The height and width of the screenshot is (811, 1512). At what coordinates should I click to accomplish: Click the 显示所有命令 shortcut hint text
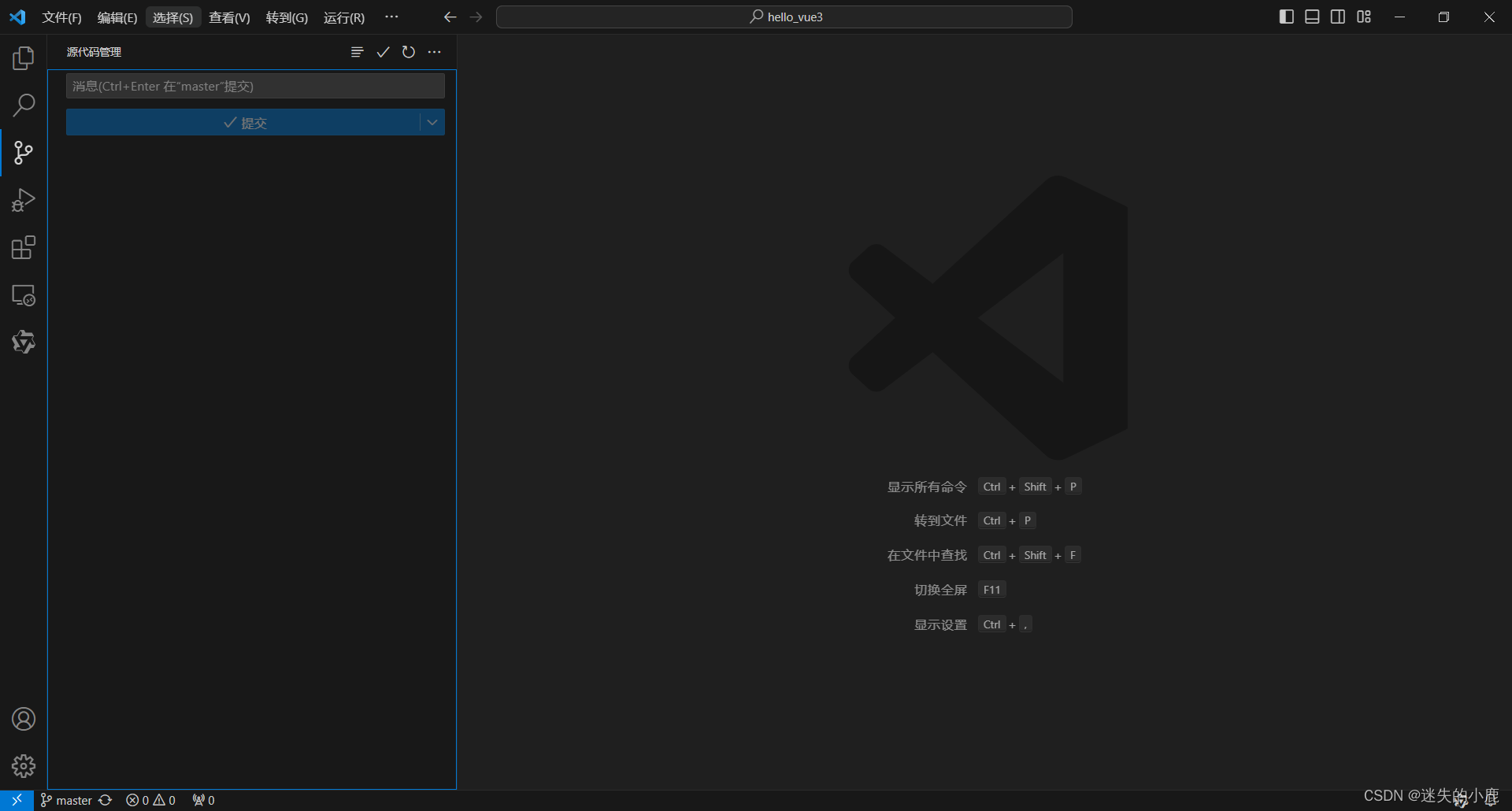927,487
